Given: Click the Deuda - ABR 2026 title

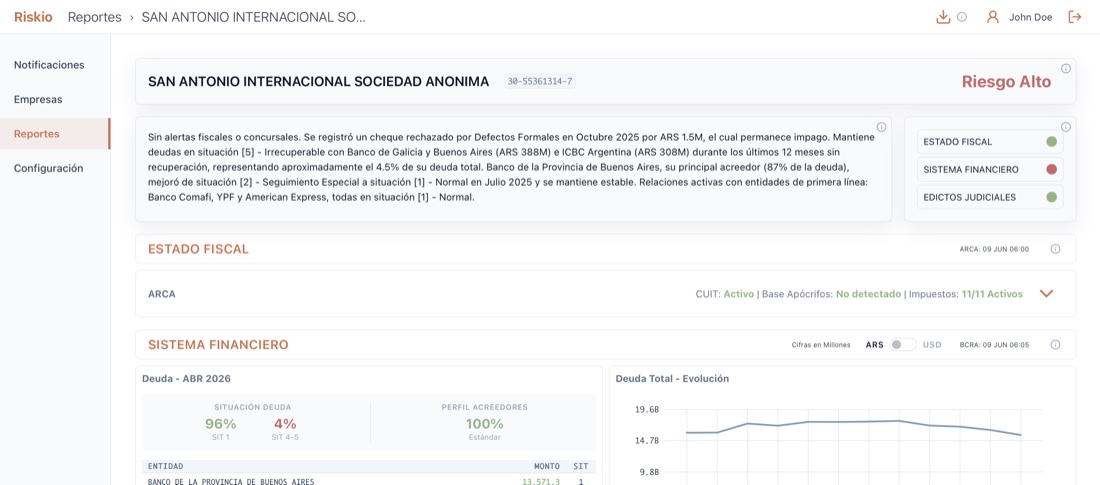Looking at the screenshot, I should click(186, 378).
